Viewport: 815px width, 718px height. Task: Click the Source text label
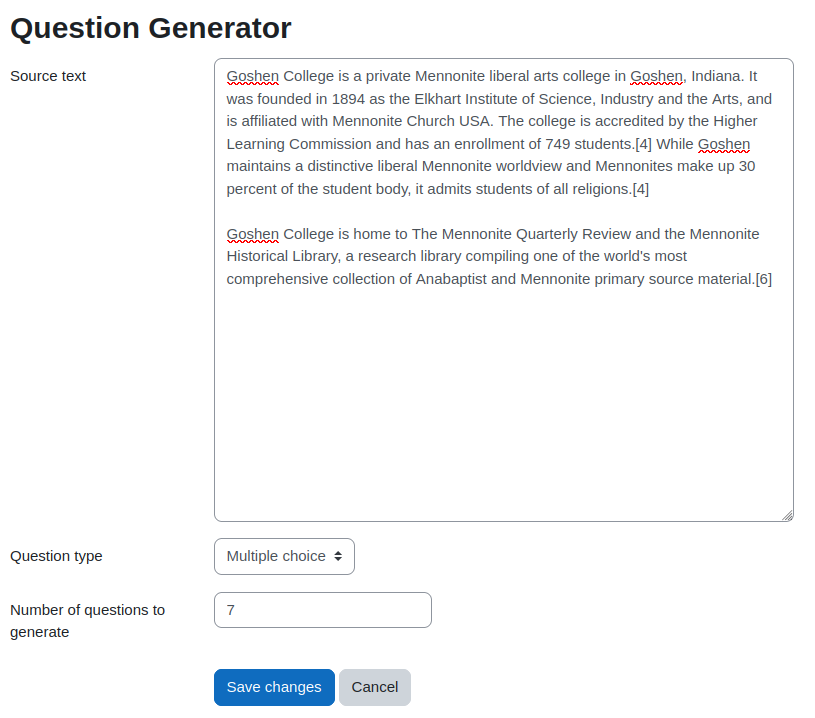pos(48,76)
